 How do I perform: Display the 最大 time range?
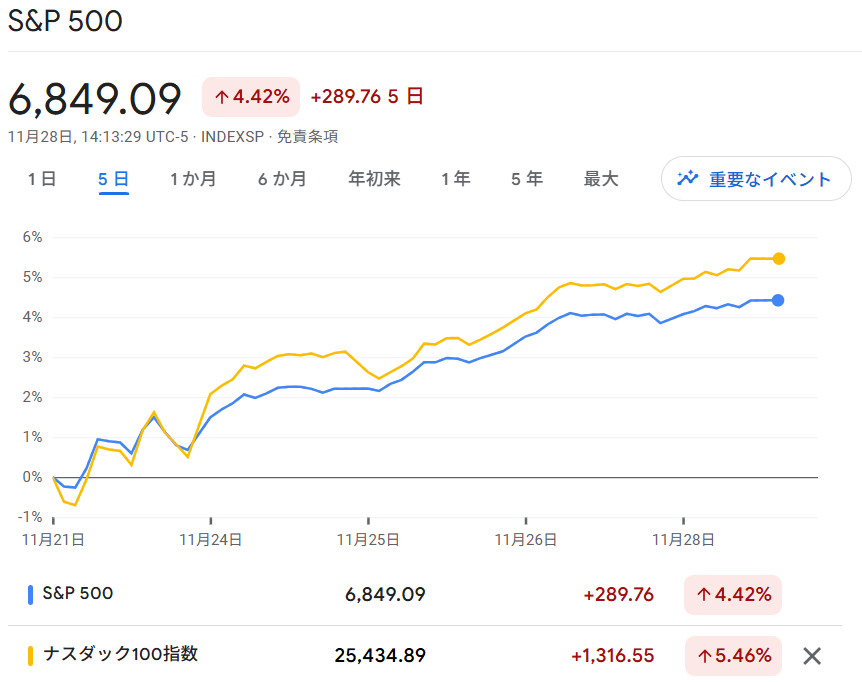(601, 178)
